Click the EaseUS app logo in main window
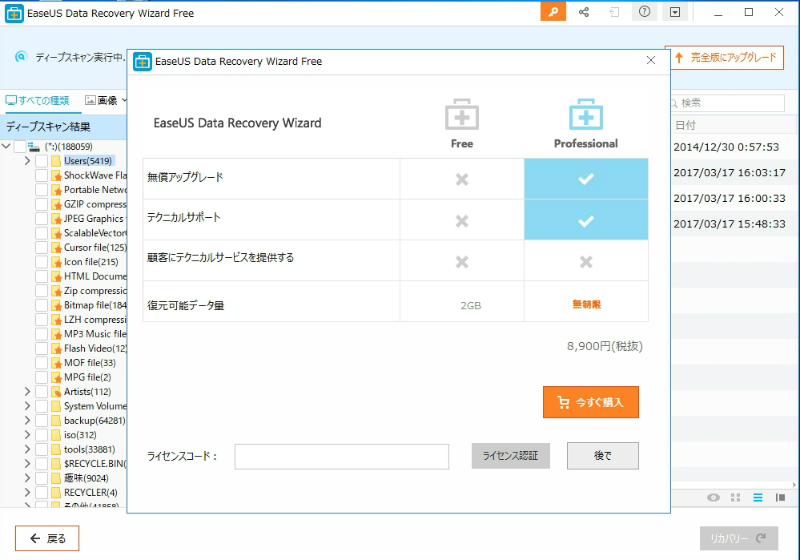 pos(14,13)
